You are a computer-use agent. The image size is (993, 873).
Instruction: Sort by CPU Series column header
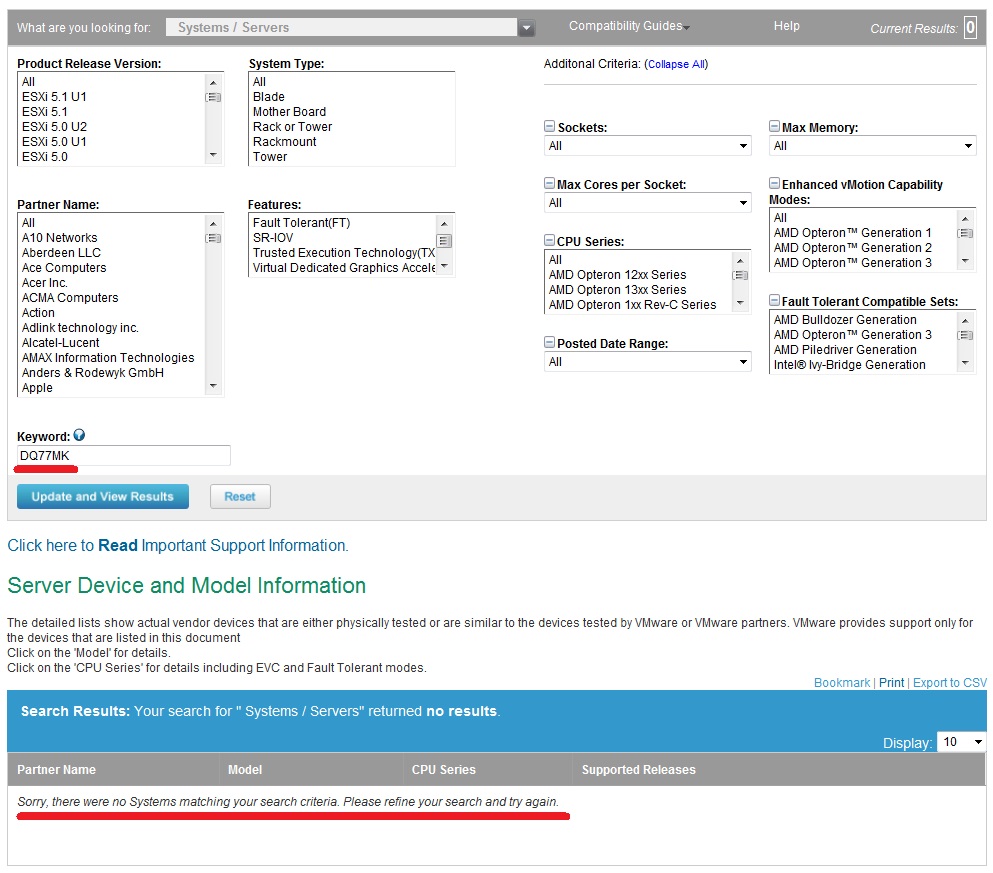tap(443, 770)
